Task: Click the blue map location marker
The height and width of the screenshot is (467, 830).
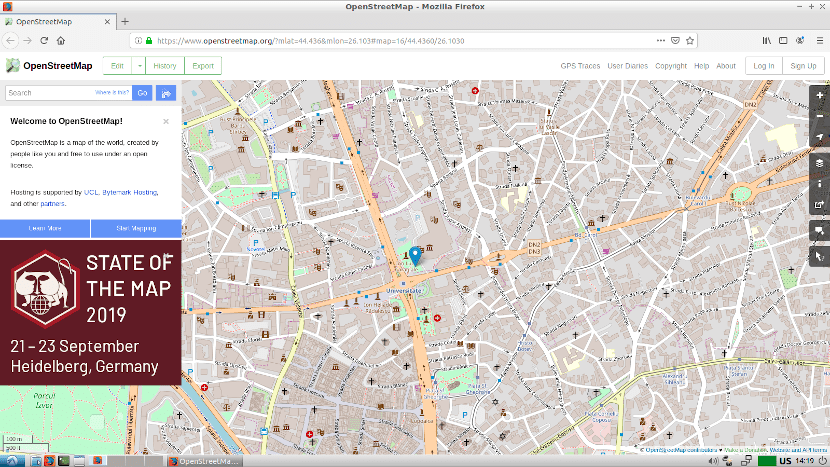Action: tap(416, 256)
